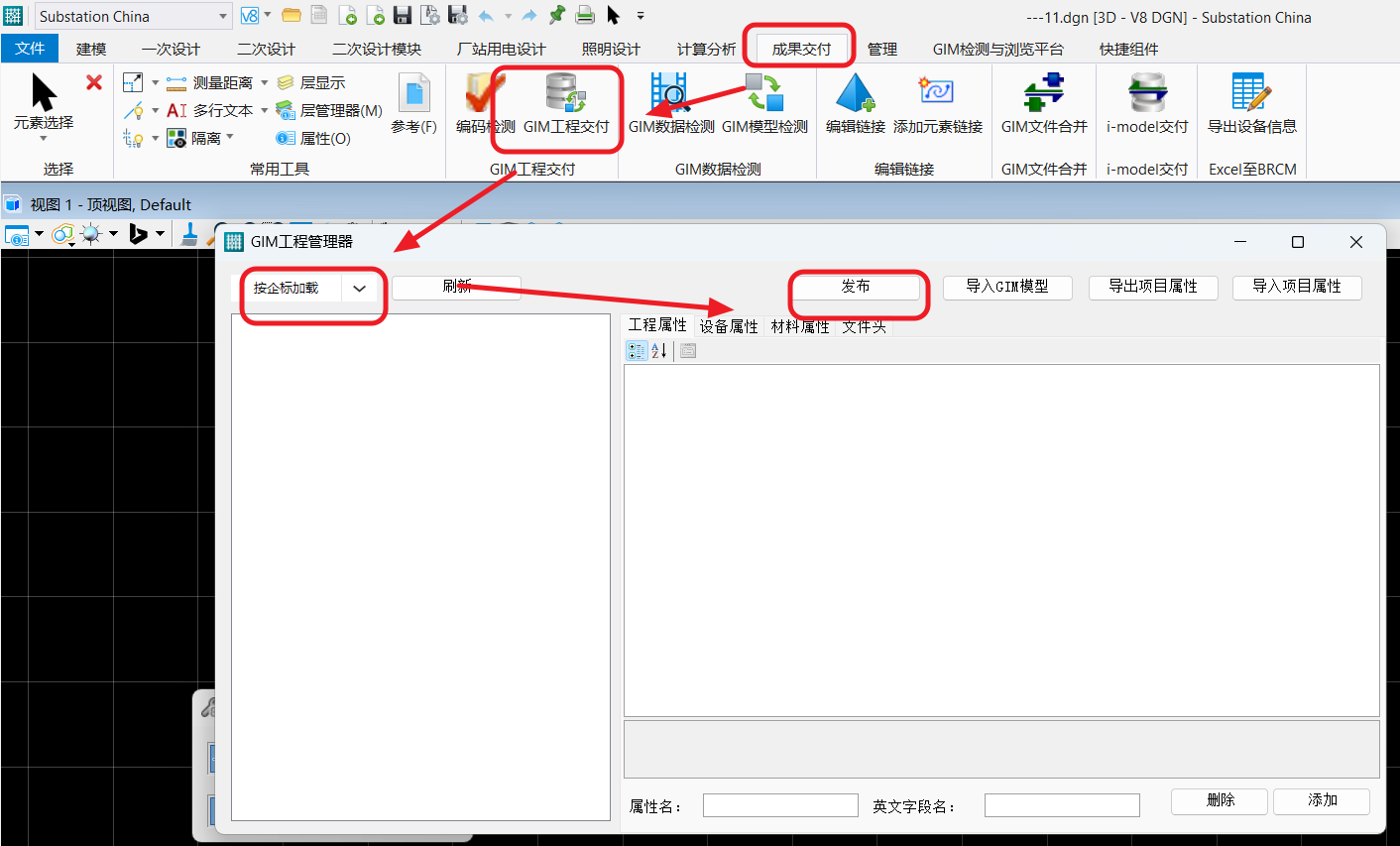Screen dimensions: 1400x846
Task: Click the 参考(F) references icon
Action: pos(413,103)
